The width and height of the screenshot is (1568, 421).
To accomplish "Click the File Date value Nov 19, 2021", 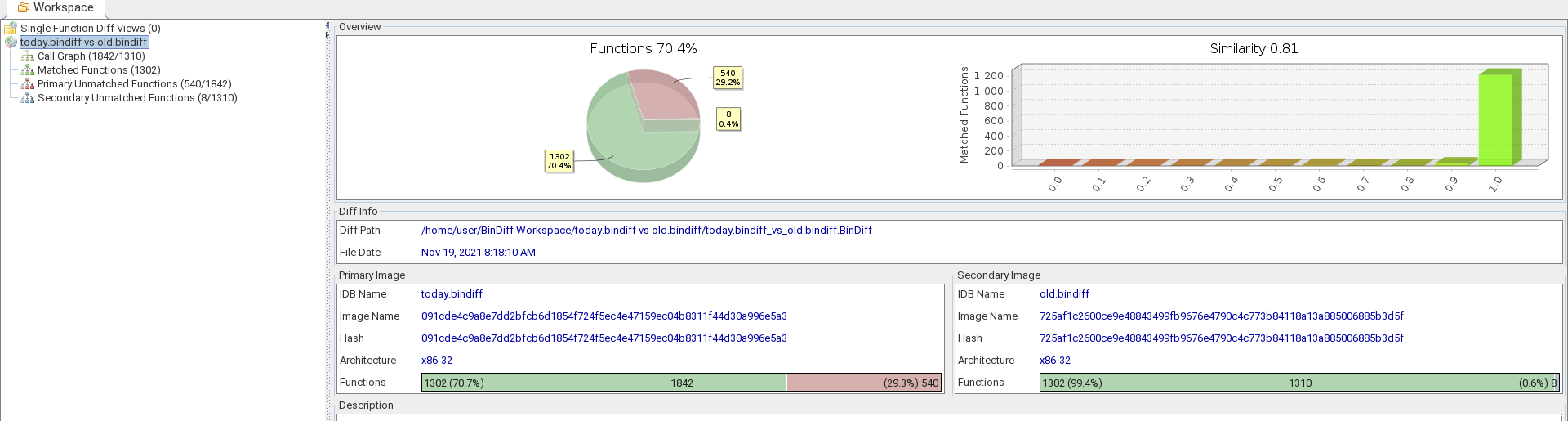I will click(x=478, y=253).
